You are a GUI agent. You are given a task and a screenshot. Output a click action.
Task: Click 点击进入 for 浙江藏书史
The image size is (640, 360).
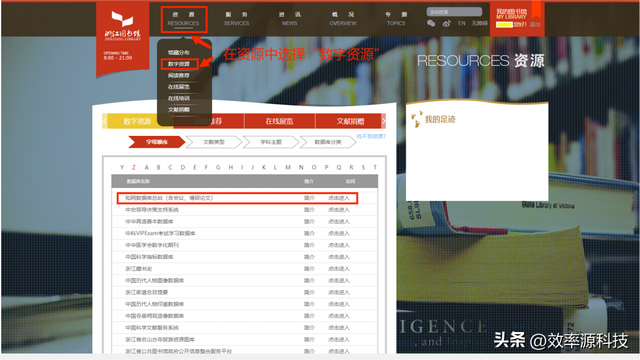(339, 269)
